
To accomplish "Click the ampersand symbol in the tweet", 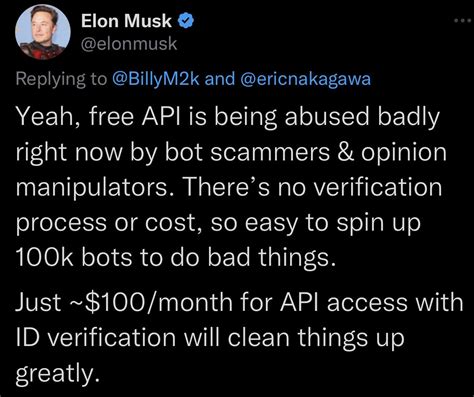I will coord(345,152).
